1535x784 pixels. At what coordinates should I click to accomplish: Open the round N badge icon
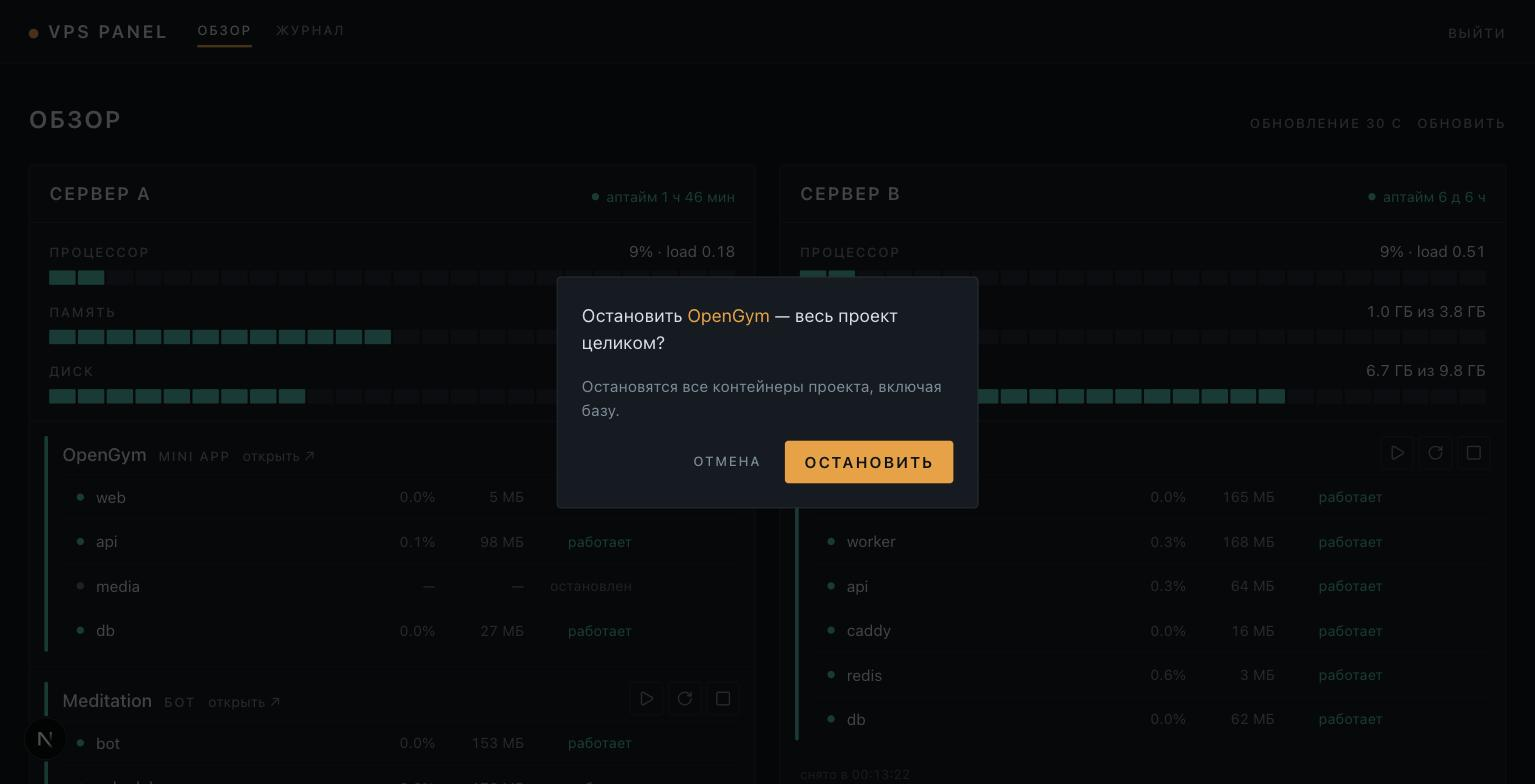point(44,739)
